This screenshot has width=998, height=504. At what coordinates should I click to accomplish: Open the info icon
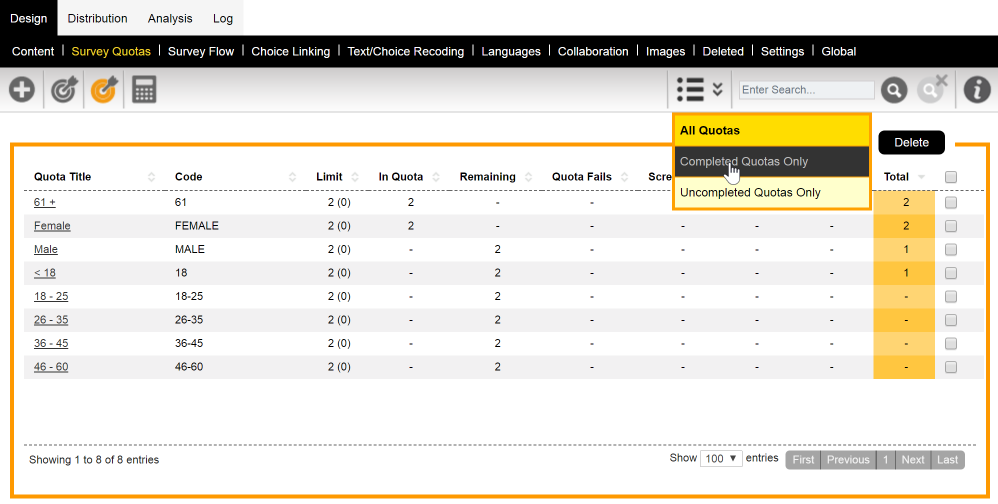coord(977,90)
